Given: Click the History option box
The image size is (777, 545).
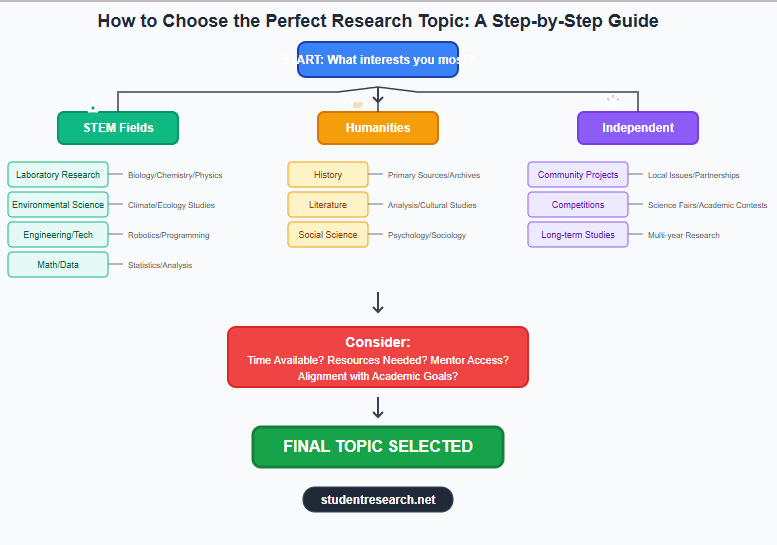Looking at the screenshot, I should coord(328,175).
